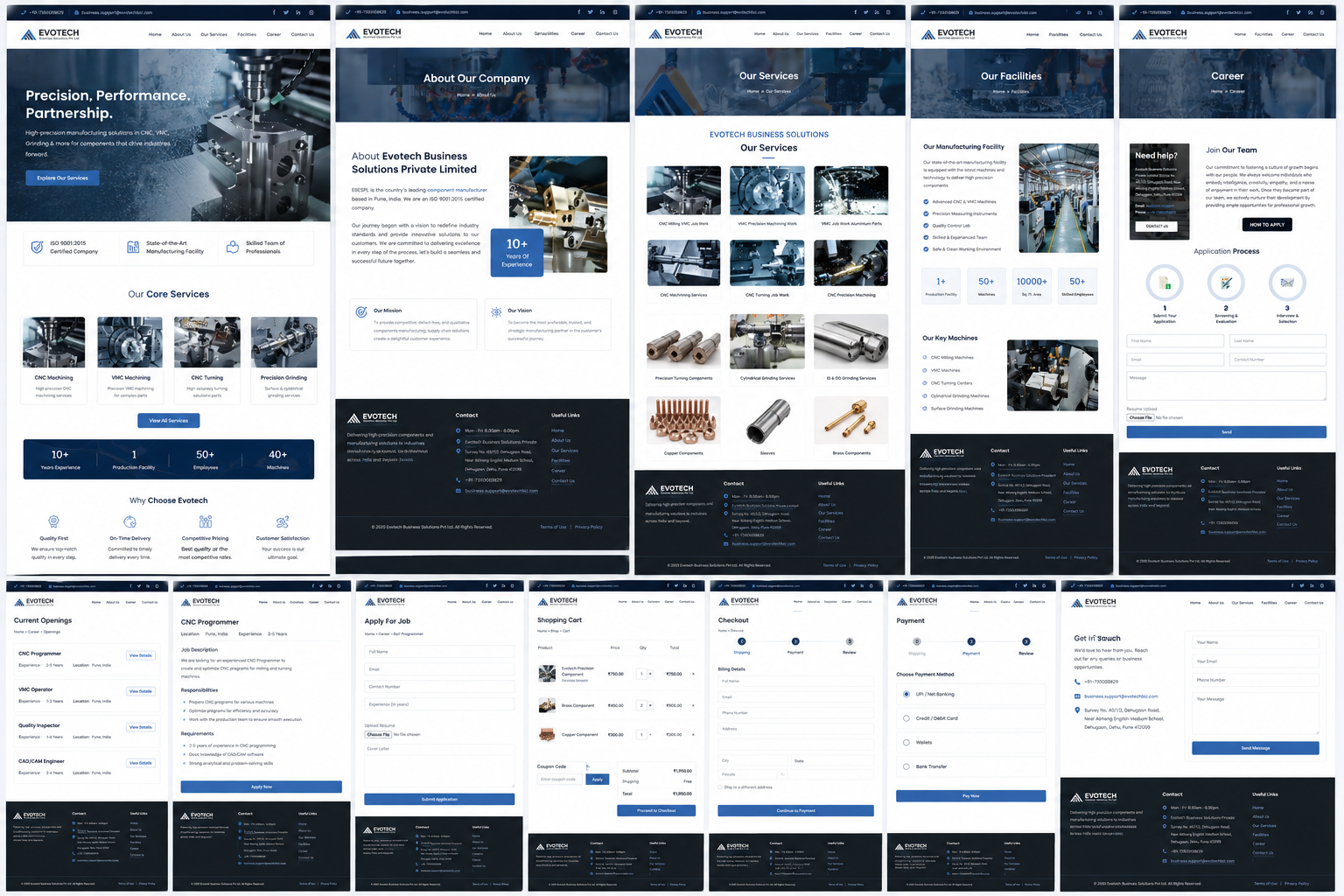Open About Us in the home page navigation
The width and height of the screenshot is (1344, 896).
pos(181,35)
